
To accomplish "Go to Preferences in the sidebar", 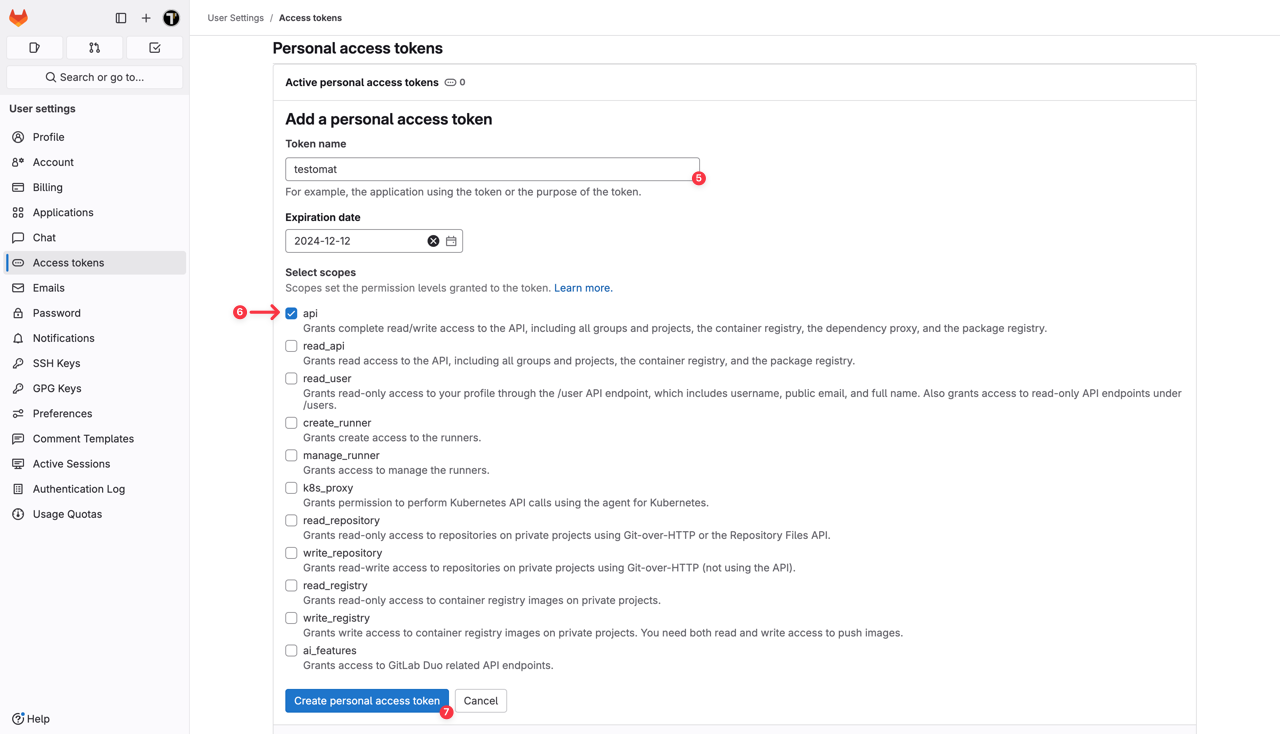I will point(64,413).
